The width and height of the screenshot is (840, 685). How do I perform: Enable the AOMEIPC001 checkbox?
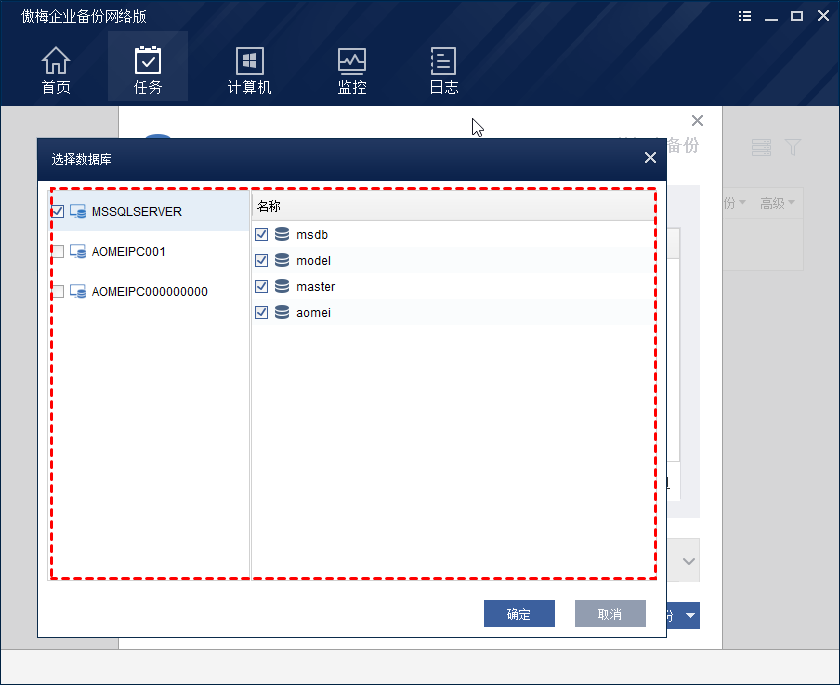(57, 251)
